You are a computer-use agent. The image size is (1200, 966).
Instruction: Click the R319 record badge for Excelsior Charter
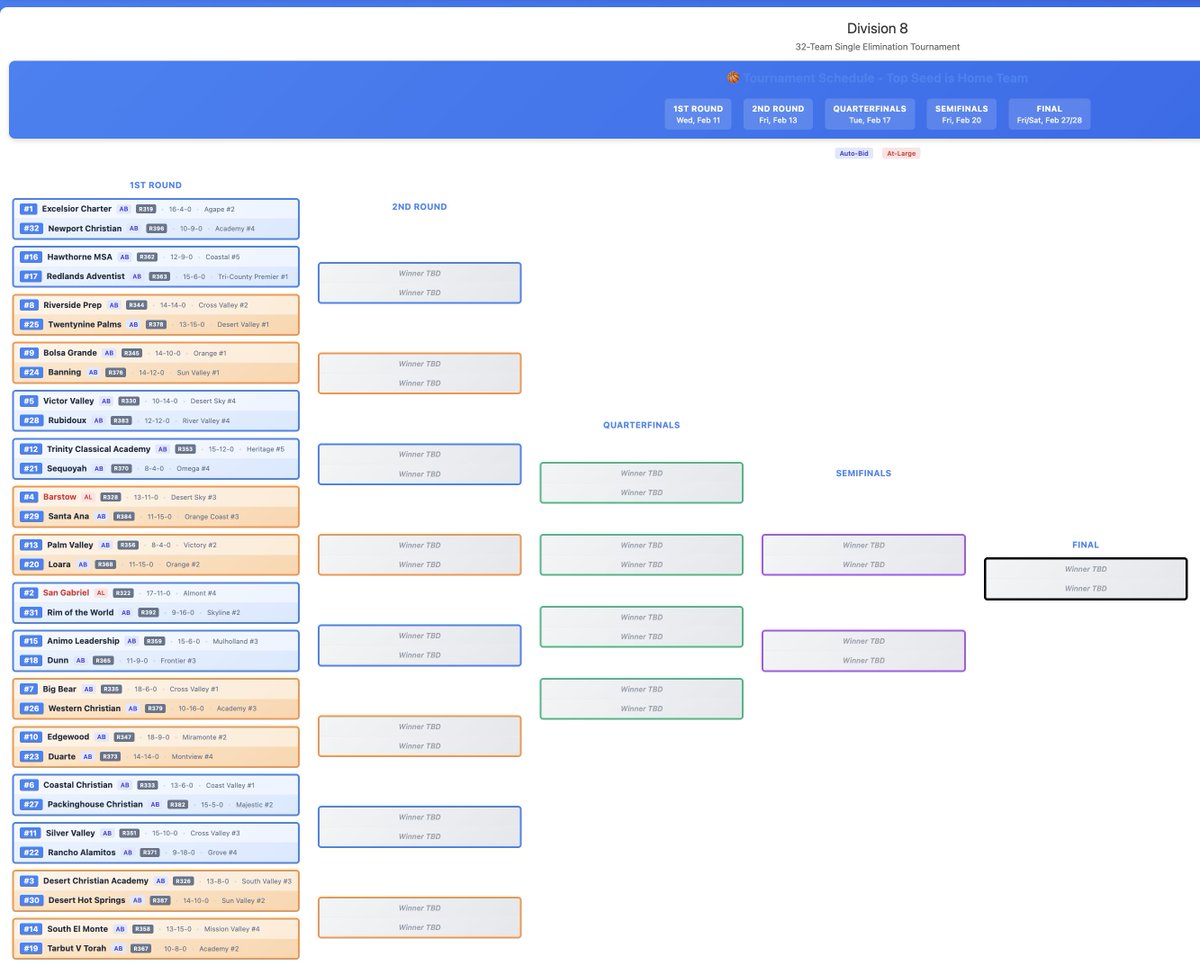click(146, 209)
